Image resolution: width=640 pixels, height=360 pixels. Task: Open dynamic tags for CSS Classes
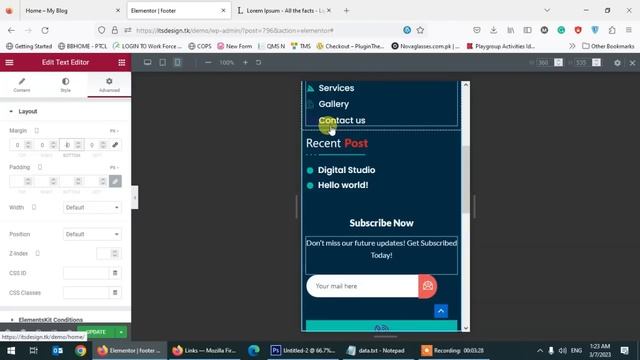[x=115, y=293]
